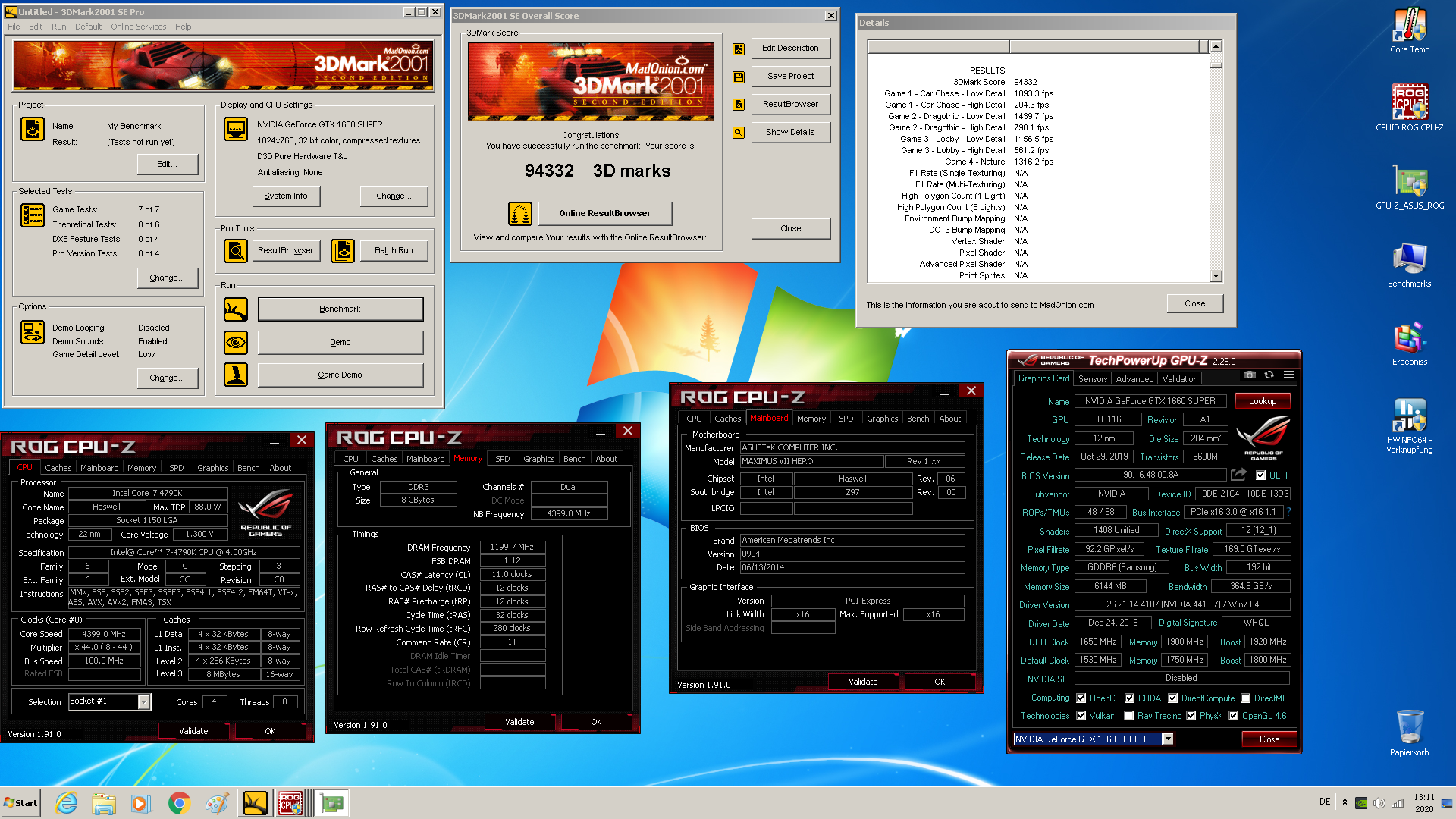Viewport: 1456px width, 819px height.
Task: Toggle the Ray Tracing checkbox in GPU-Z
Action: click(x=1129, y=716)
